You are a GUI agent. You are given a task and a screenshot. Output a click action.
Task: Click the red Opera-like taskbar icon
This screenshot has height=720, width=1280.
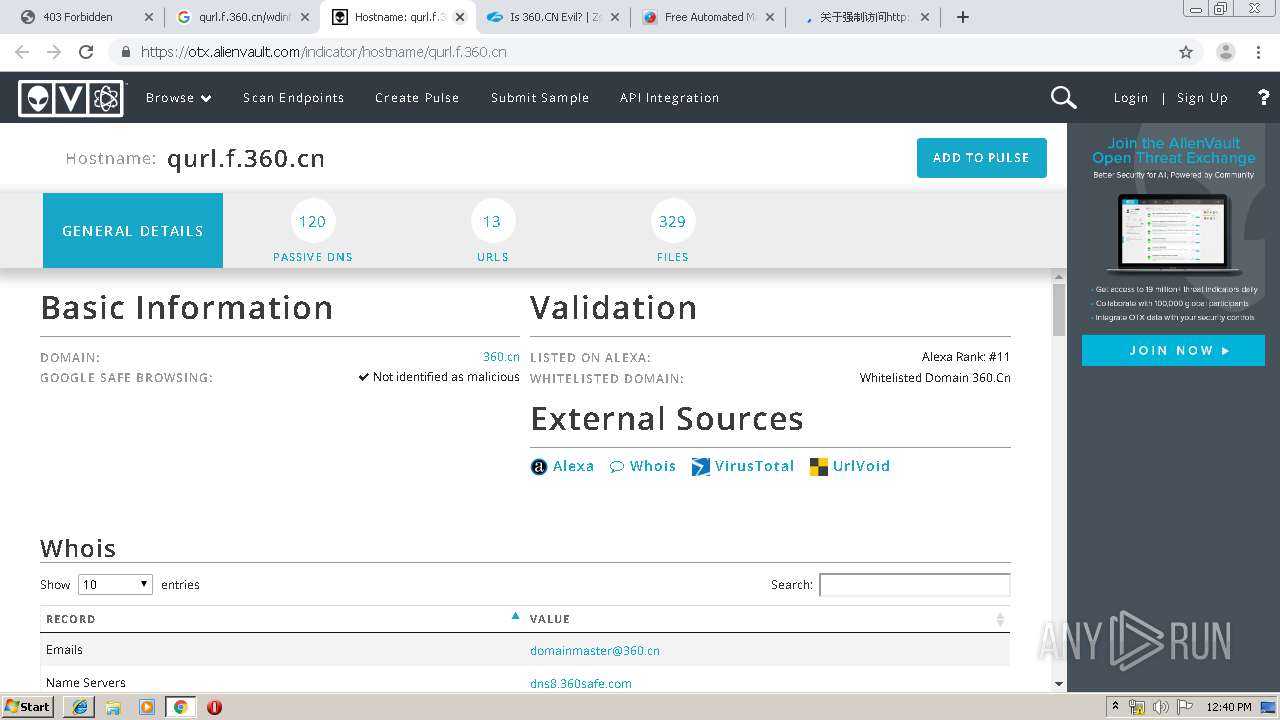[x=214, y=707]
